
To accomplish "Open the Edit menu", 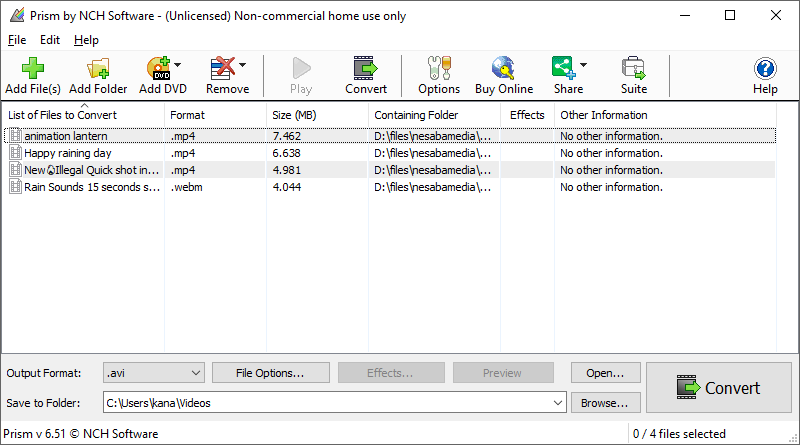I will tap(50, 40).
